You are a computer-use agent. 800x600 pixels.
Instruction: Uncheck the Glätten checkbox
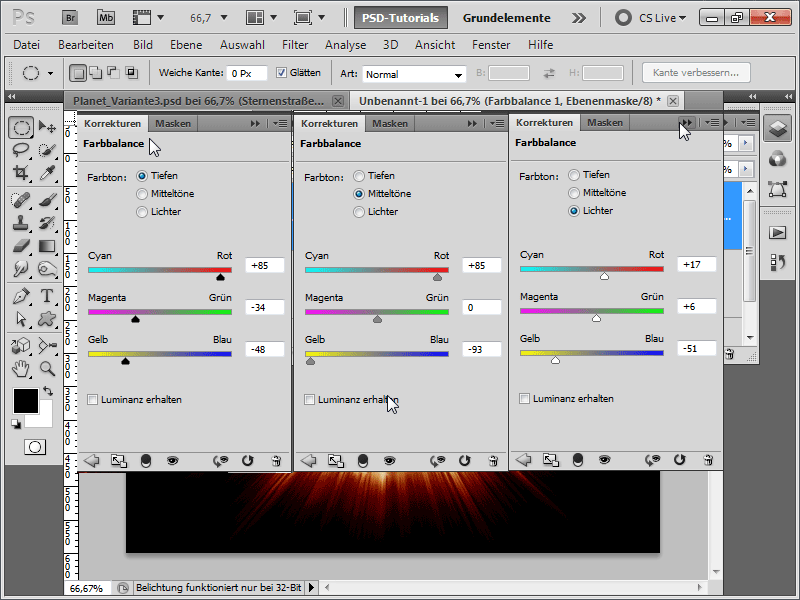click(281, 72)
